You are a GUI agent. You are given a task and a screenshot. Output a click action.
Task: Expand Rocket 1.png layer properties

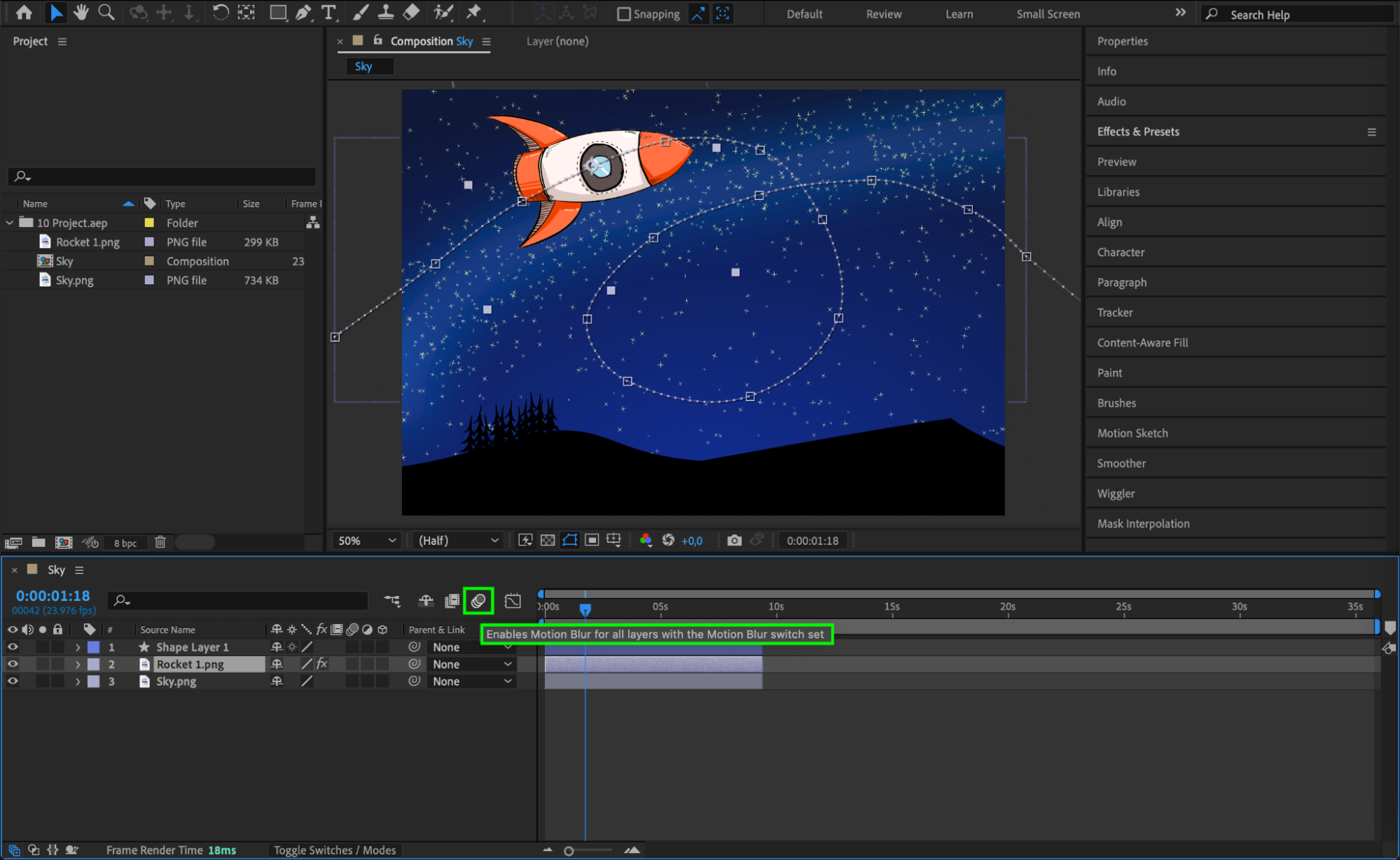78,664
